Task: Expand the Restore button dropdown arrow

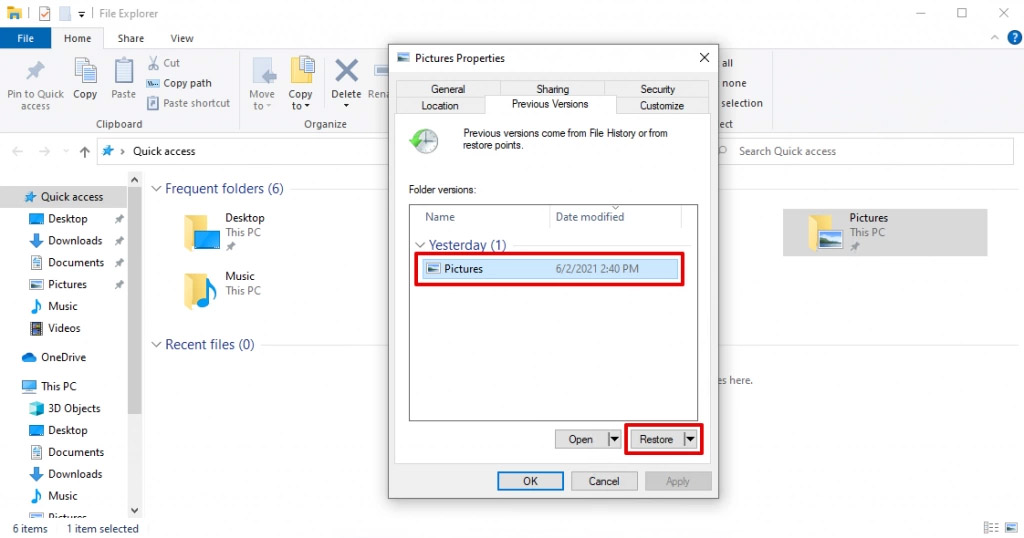Action: [x=690, y=439]
